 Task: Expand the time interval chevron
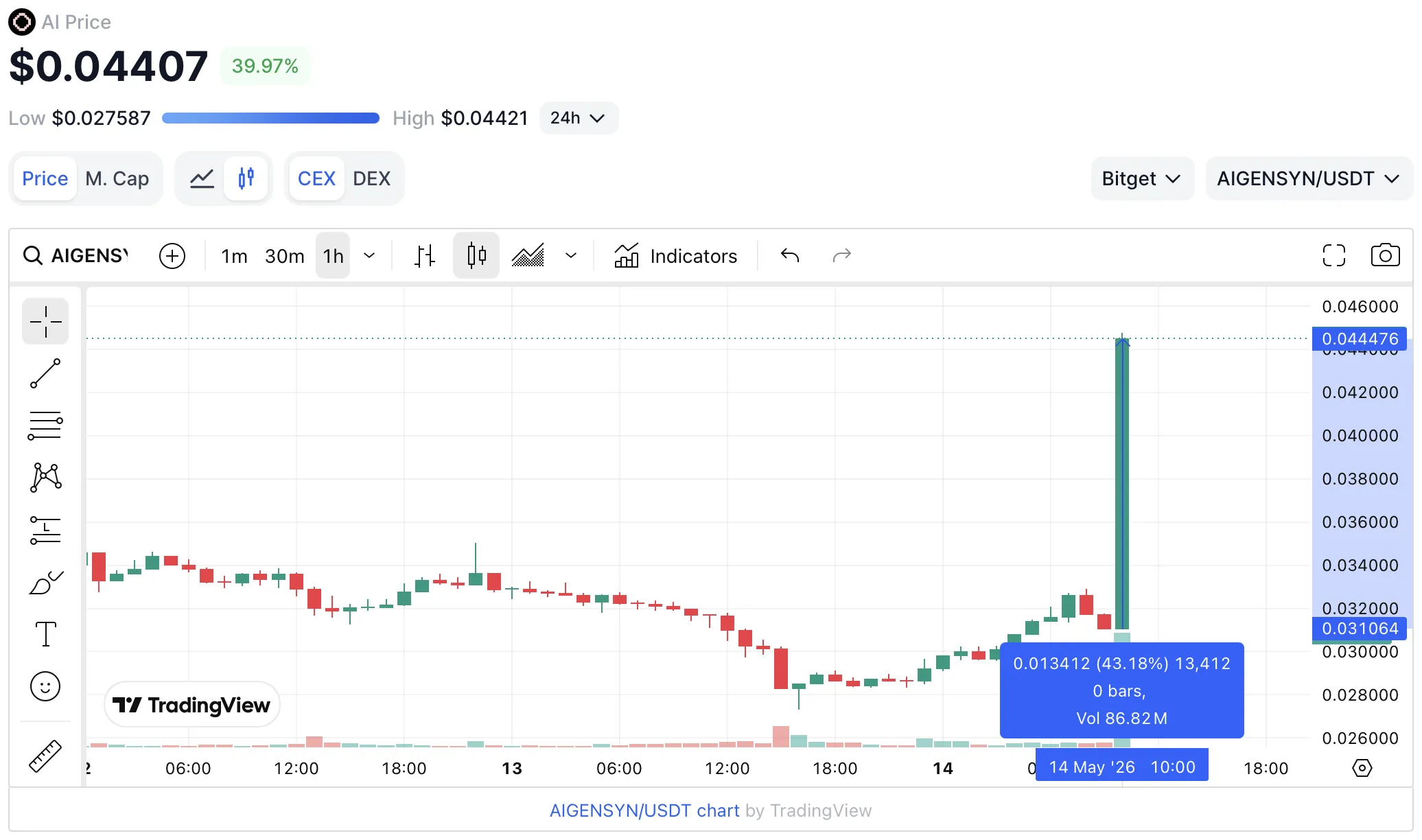coord(369,256)
